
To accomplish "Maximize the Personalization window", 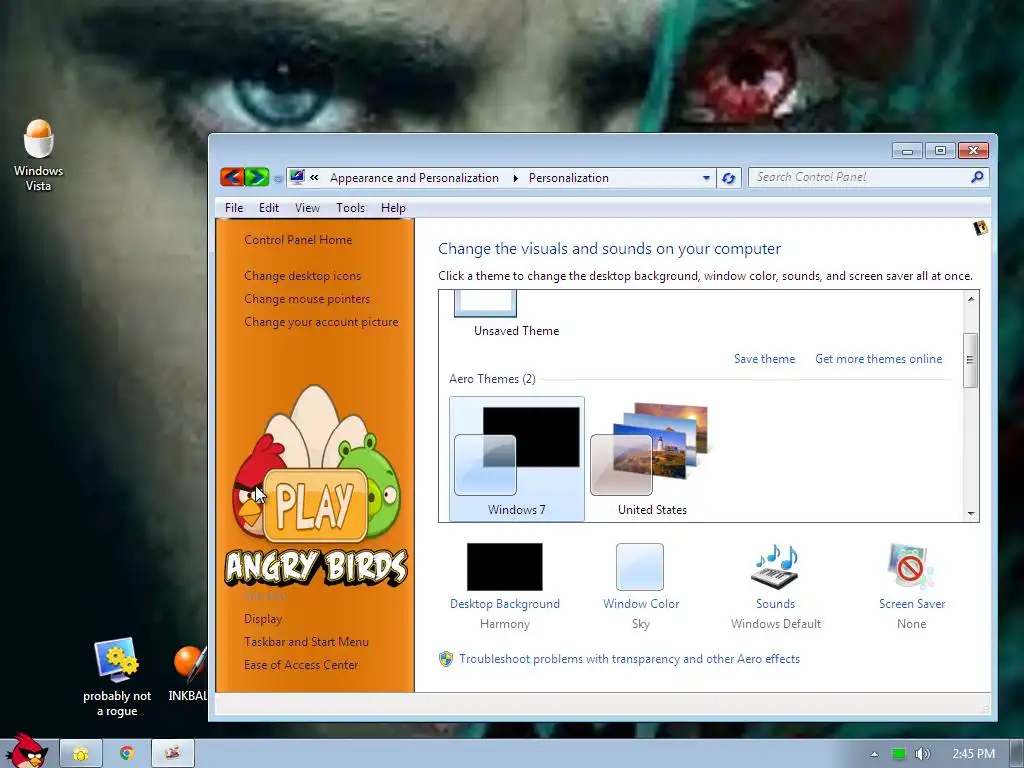I will 940,151.
